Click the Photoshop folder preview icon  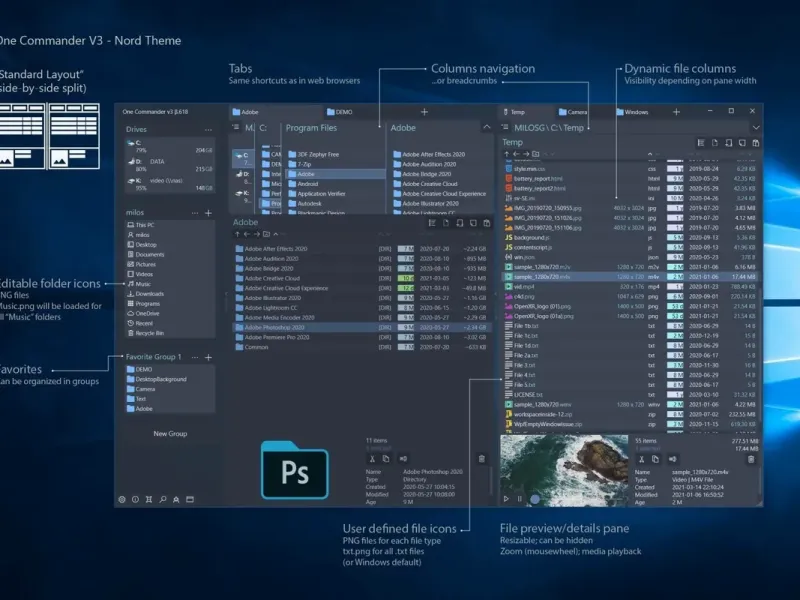click(294, 470)
